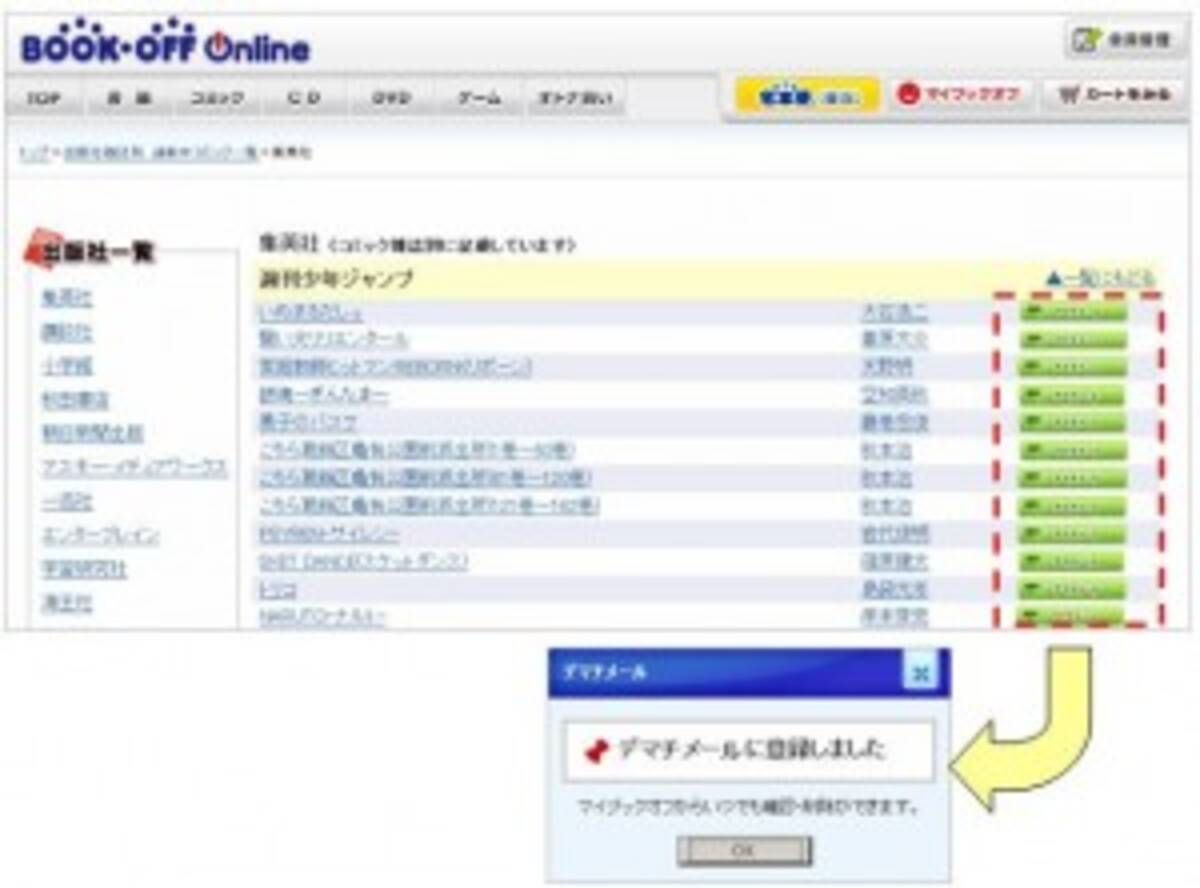
Task: Click green mail button on REBORN! row
Action: (1072, 367)
